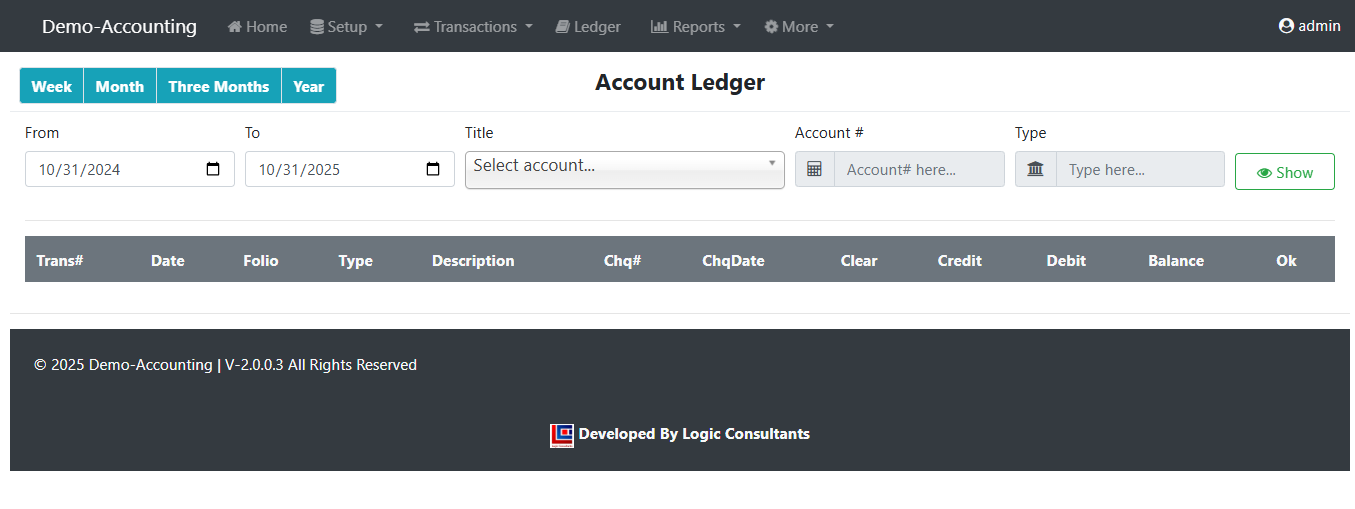Expand the Setup dropdown menu

[x=346, y=27]
